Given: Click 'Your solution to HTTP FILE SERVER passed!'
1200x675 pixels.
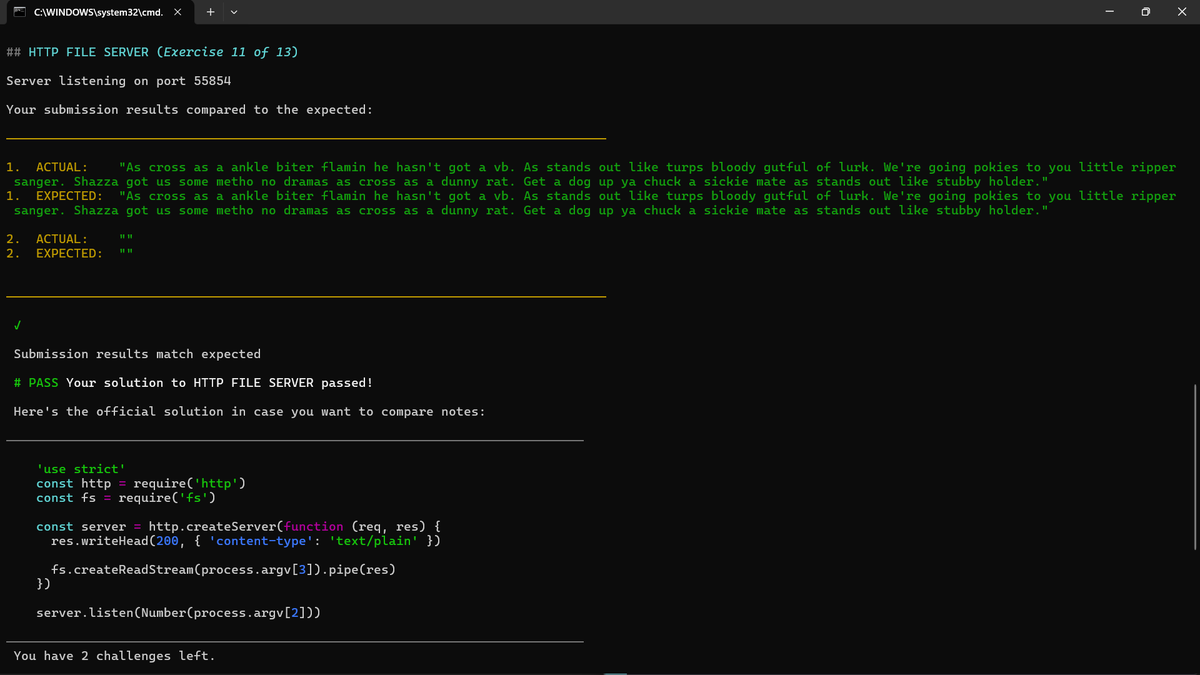Looking at the screenshot, I should 220,384.
